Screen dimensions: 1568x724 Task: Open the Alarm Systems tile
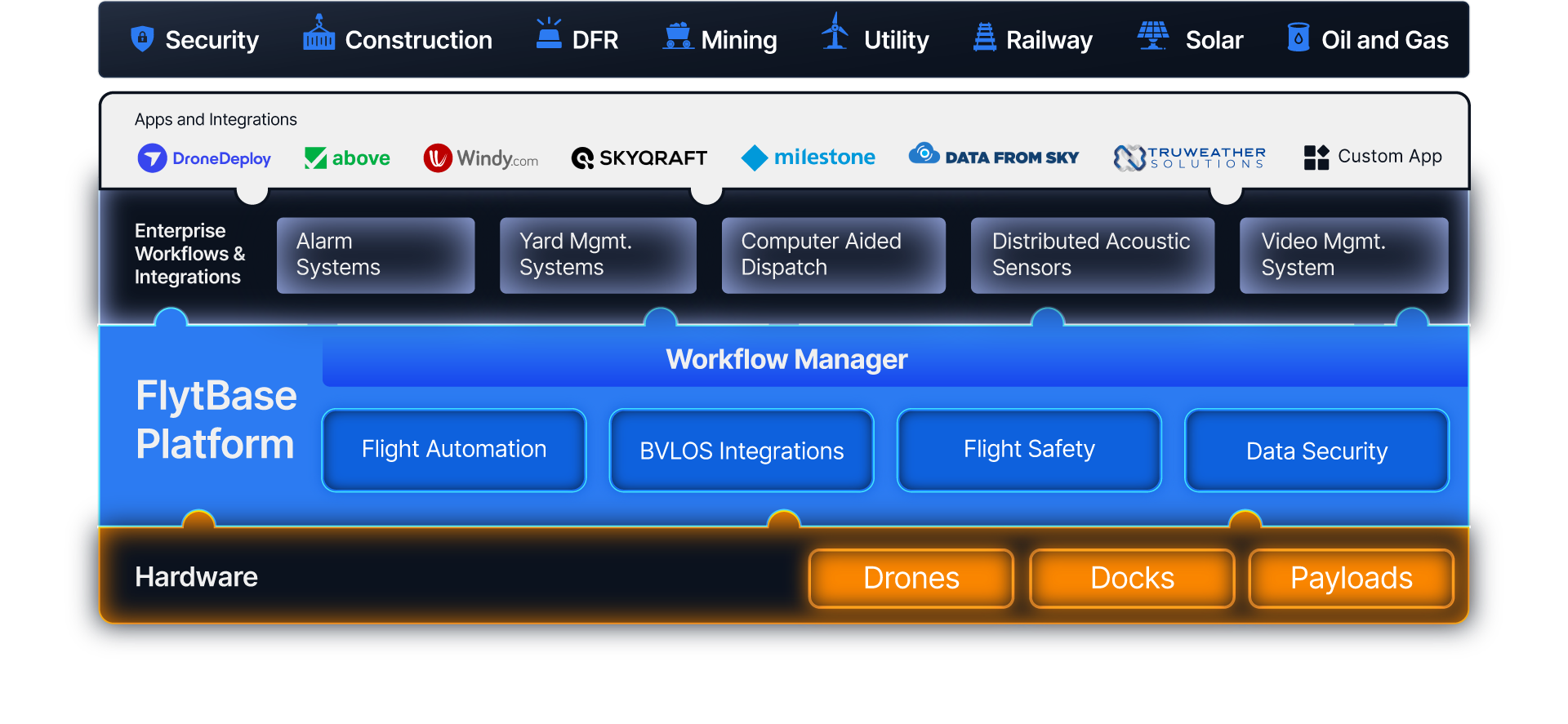click(x=376, y=255)
